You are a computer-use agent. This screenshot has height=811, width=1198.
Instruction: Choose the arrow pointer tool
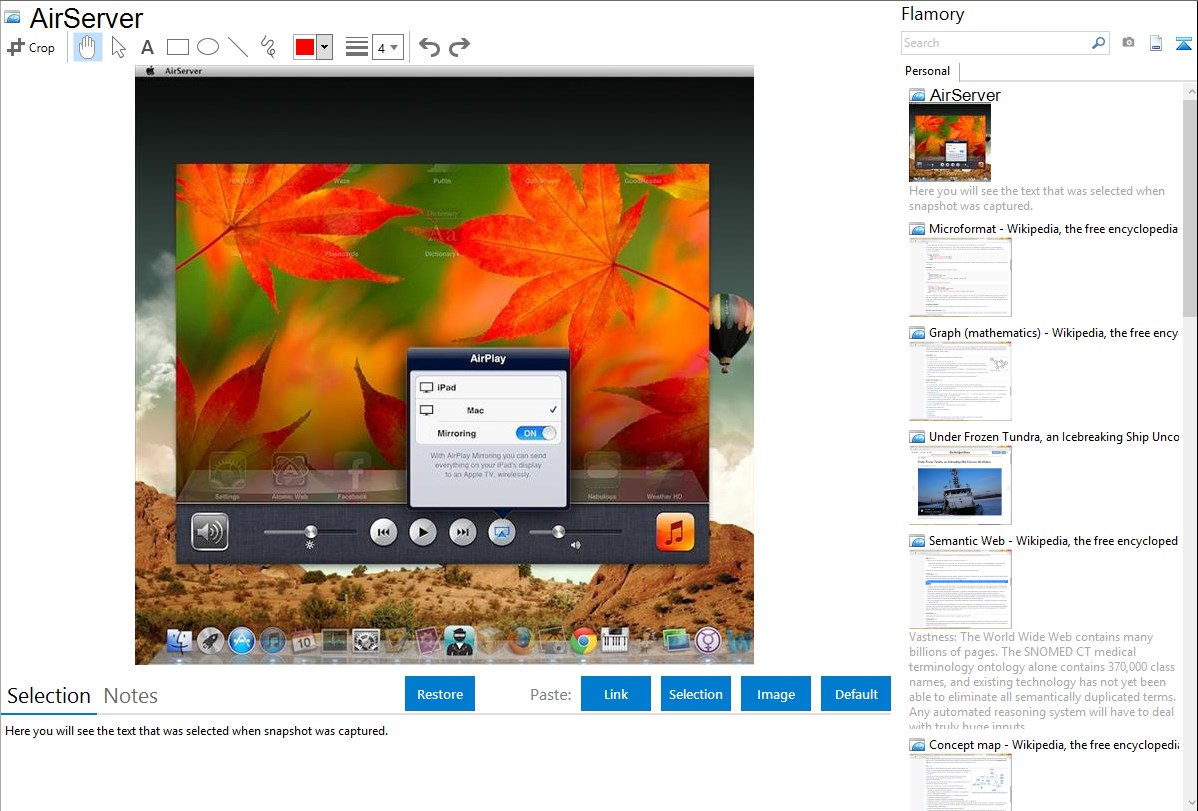(x=118, y=47)
